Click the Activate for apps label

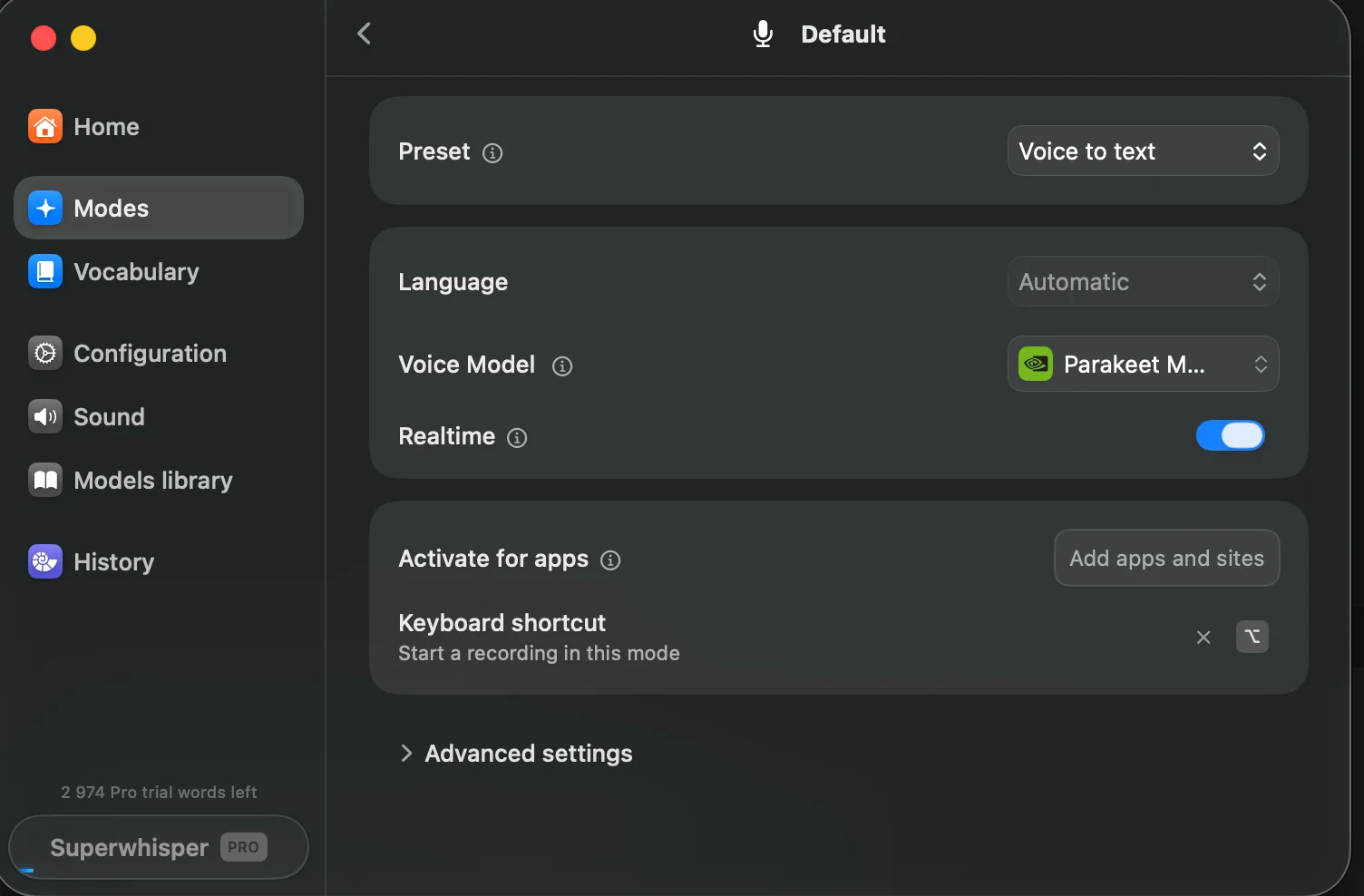493,559
